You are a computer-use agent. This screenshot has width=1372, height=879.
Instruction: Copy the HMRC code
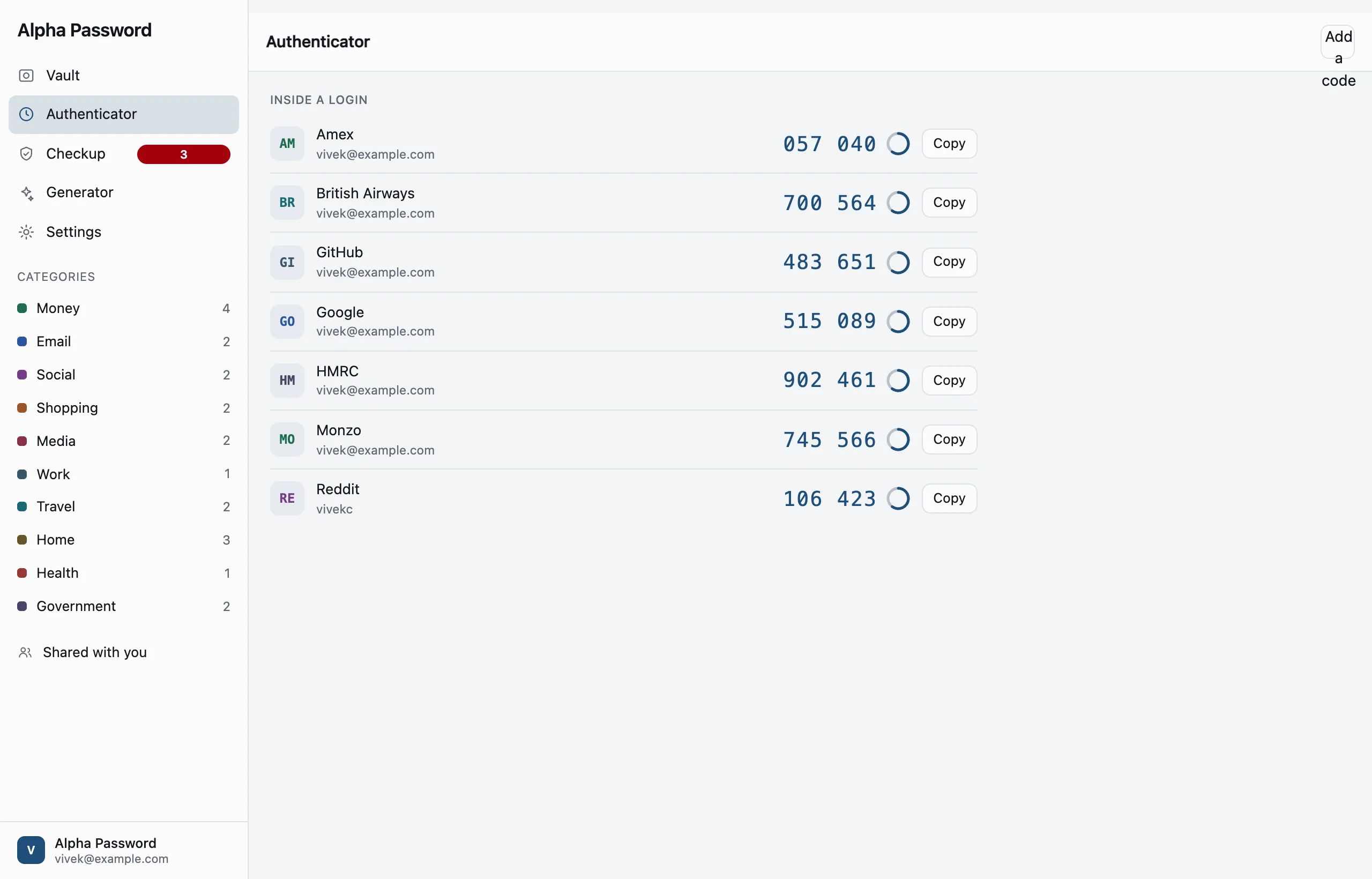(x=949, y=380)
